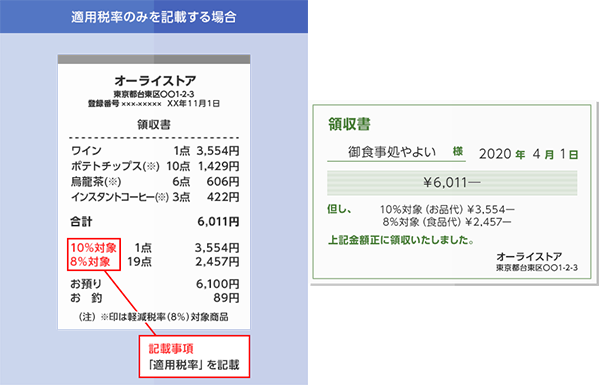Click the お釣 change label

(x=86, y=298)
